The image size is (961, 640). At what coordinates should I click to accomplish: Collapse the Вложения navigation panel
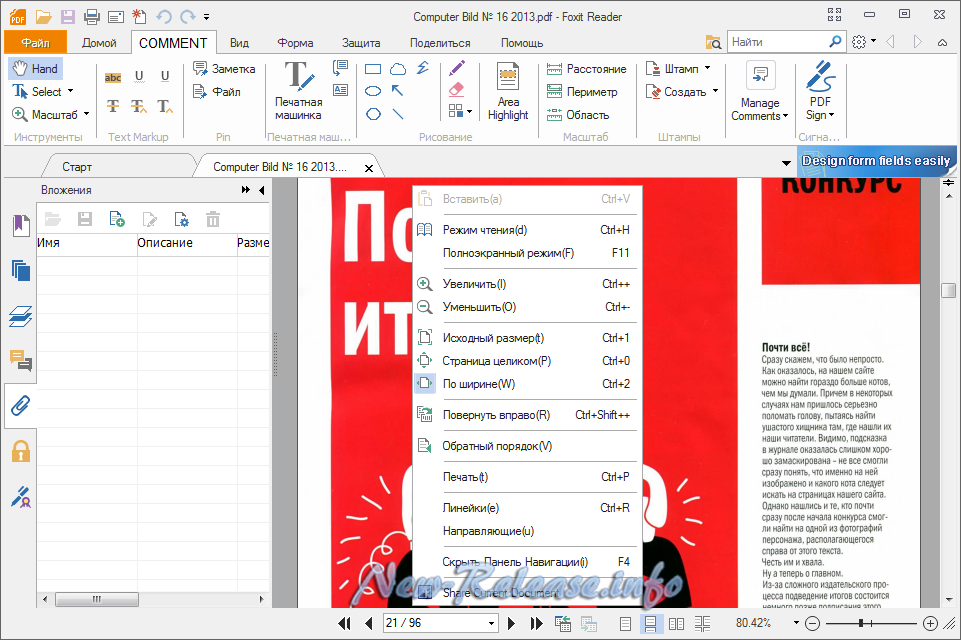tap(262, 190)
